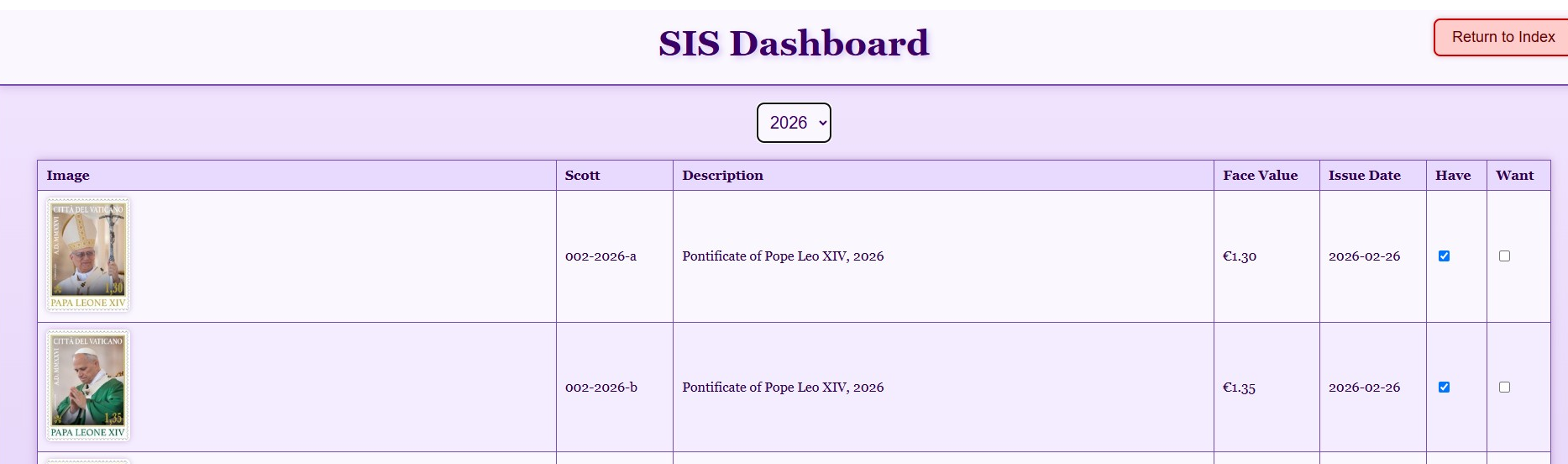
Task: Select Scott number 002-2026-a
Action: [x=600, y=256]
